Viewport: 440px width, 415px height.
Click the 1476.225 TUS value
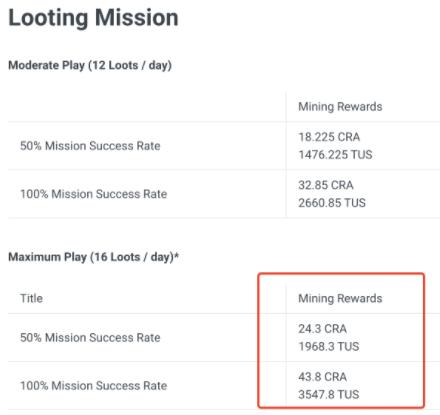click(335, 155)
